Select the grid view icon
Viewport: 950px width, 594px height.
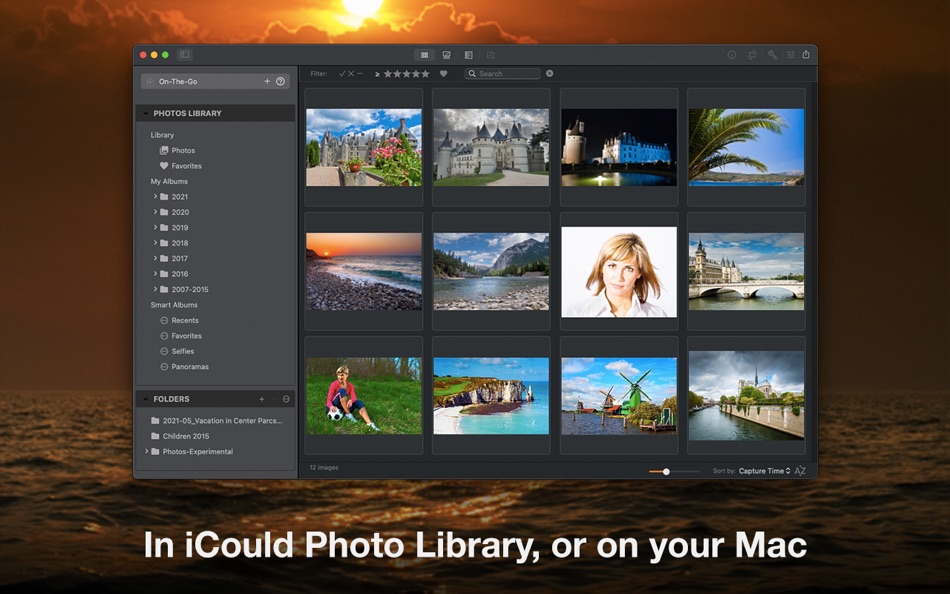424,55
